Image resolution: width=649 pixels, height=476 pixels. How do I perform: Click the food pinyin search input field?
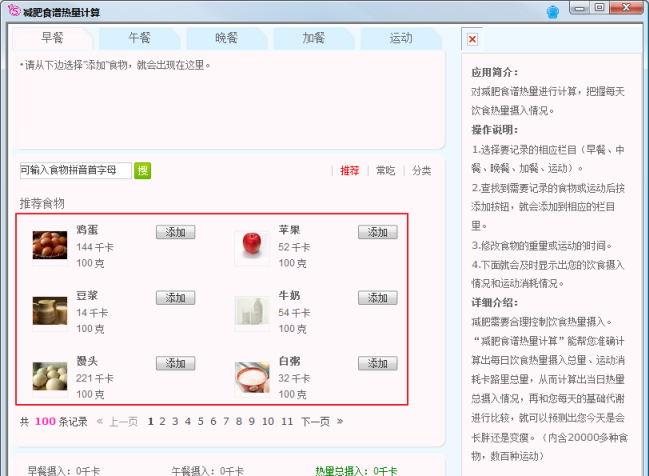tap(76, 170)
